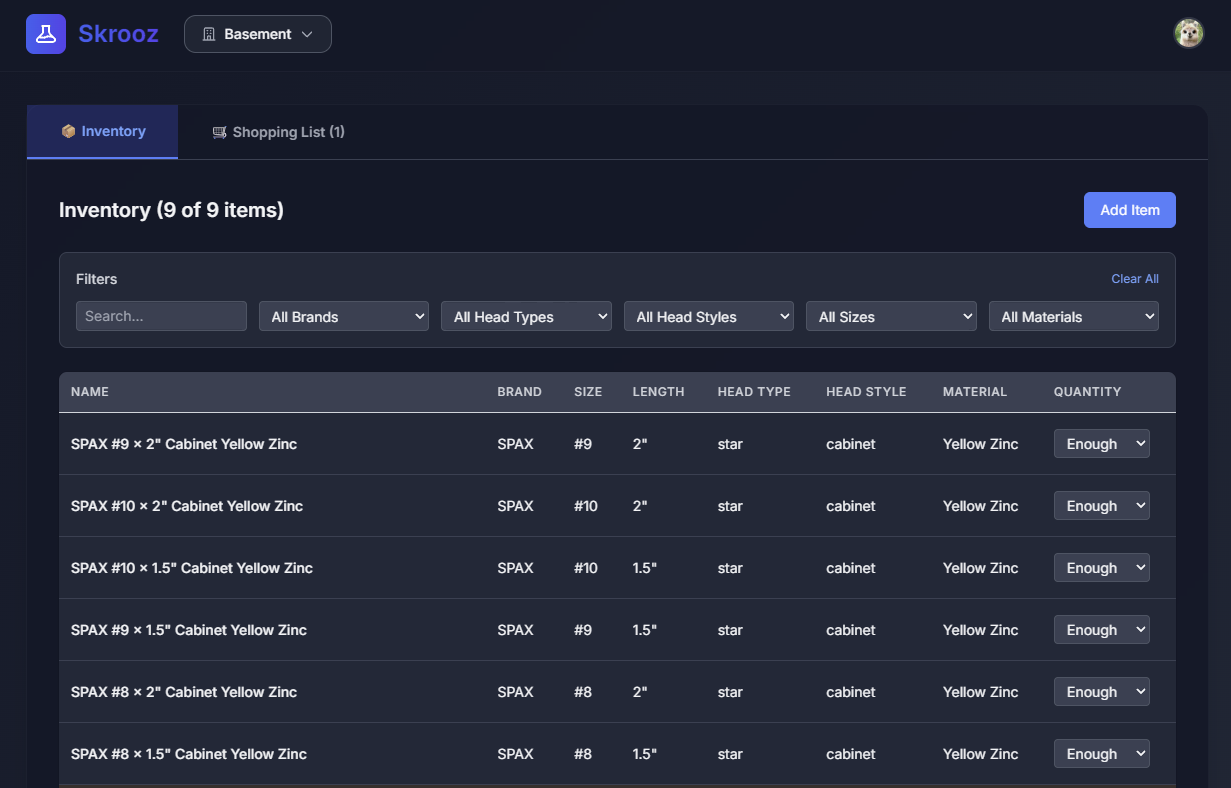Open quantity dropdown for SPAX #10 × 1.5"
Screen dimensions: 1231x788
tap(1101, 568)
